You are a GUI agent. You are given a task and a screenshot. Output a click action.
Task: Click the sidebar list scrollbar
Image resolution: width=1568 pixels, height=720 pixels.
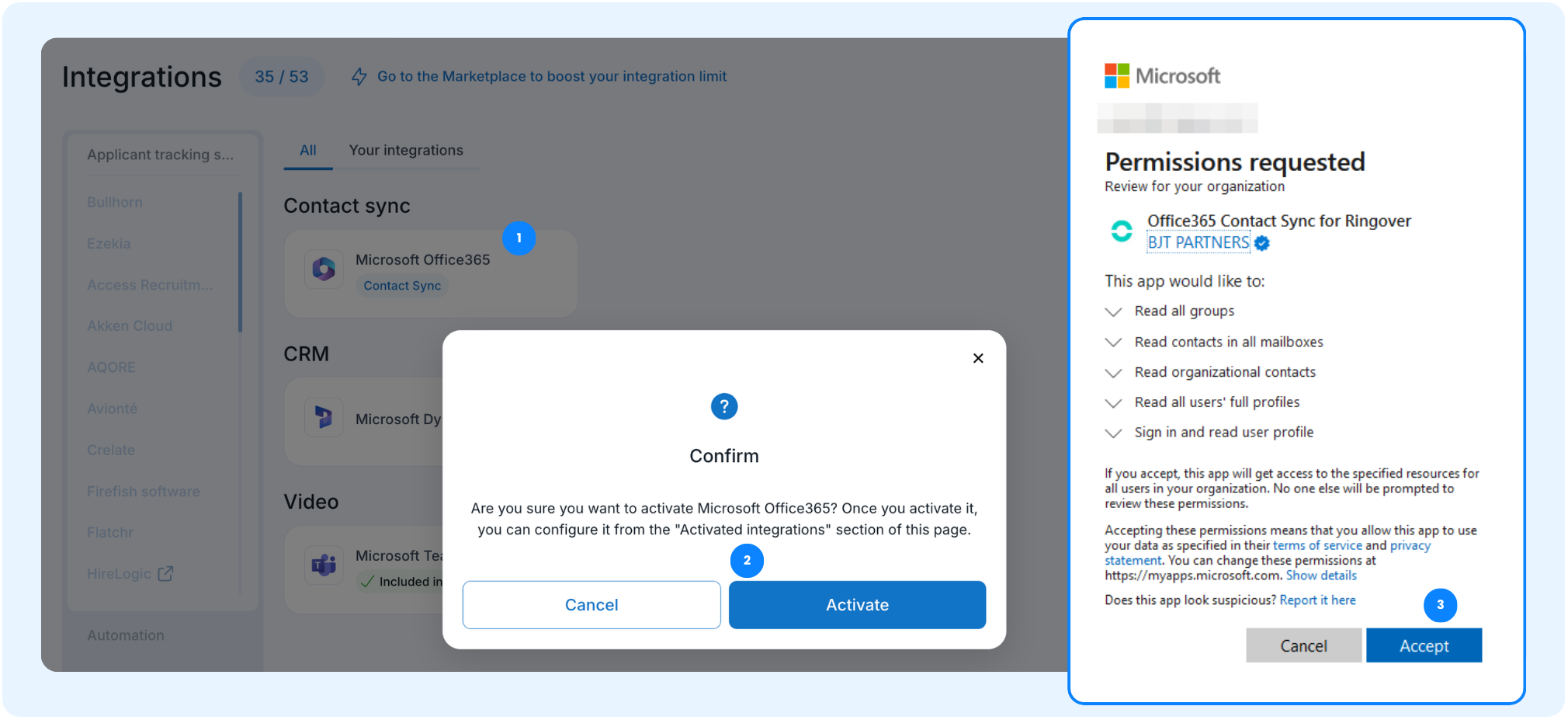click(x=240, y=262)
